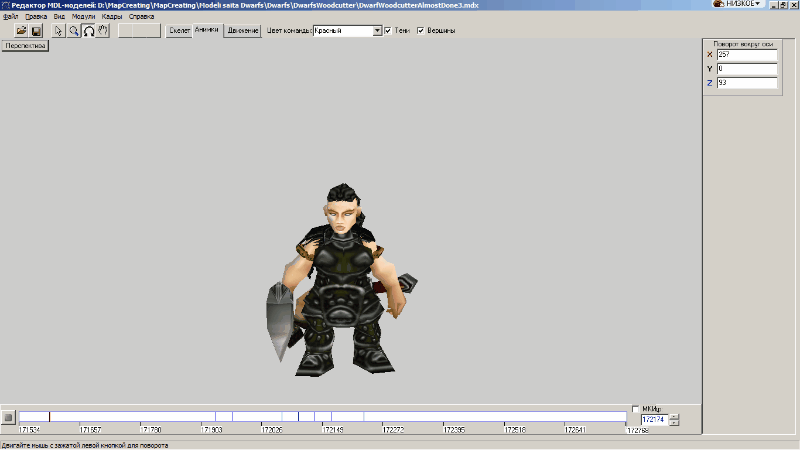This screenshot has width=800, height=450.
Task: Click the 'Цвет команды' label
Action: (289, 31)
